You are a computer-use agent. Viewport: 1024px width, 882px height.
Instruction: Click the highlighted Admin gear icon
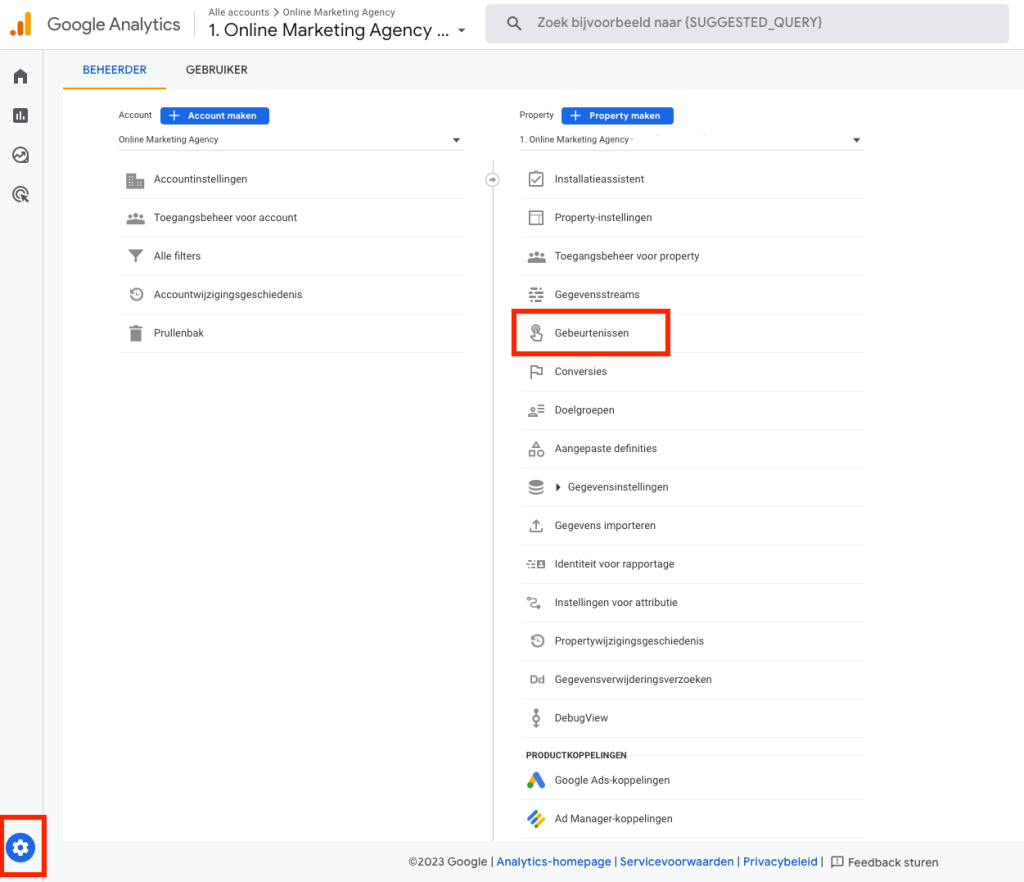[21, 847]
